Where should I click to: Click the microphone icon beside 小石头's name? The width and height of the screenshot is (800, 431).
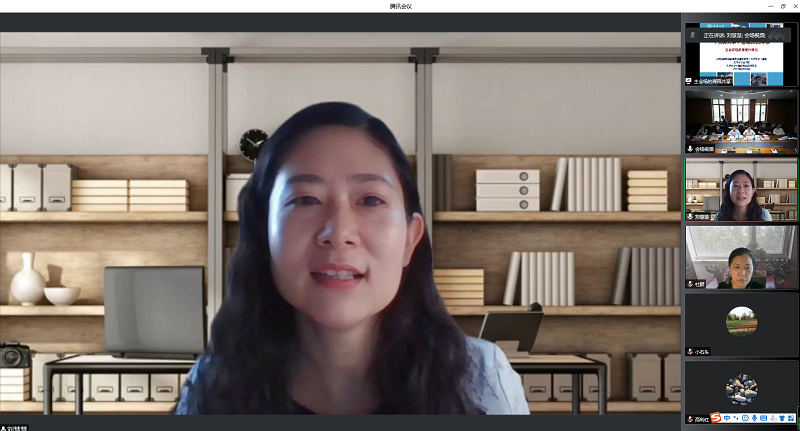(690, 351)
